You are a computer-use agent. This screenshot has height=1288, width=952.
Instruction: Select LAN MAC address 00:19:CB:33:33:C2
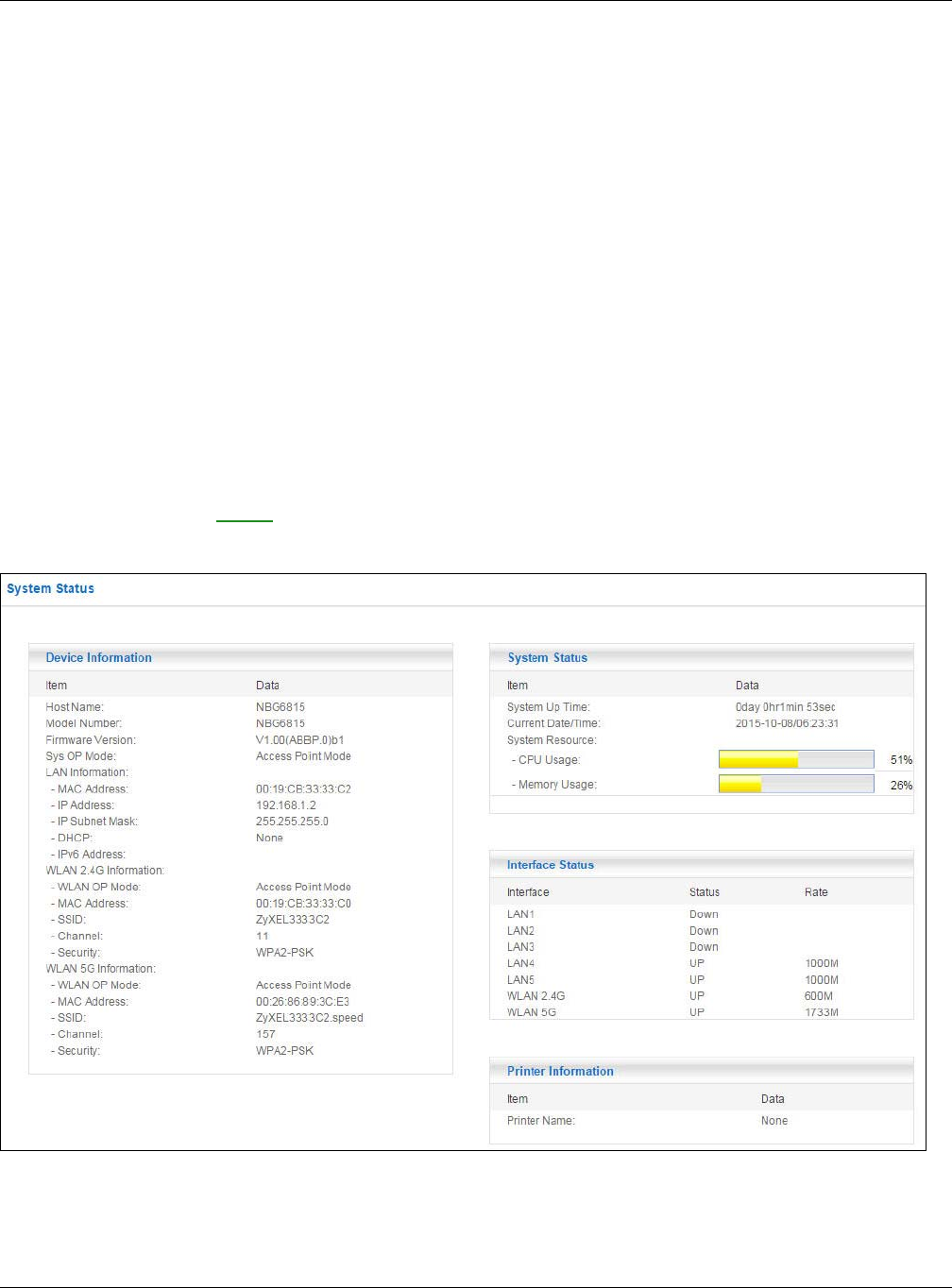point(303,789)
